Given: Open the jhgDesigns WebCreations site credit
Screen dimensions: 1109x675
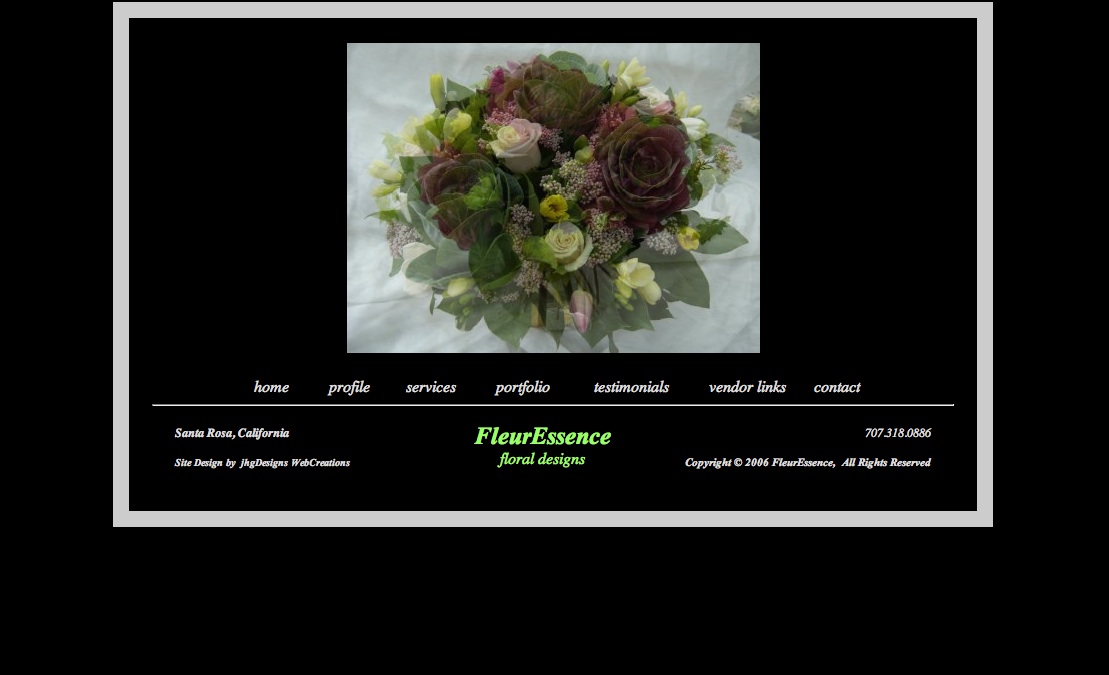Looking at the screenshot, I should tap(294, 463).
